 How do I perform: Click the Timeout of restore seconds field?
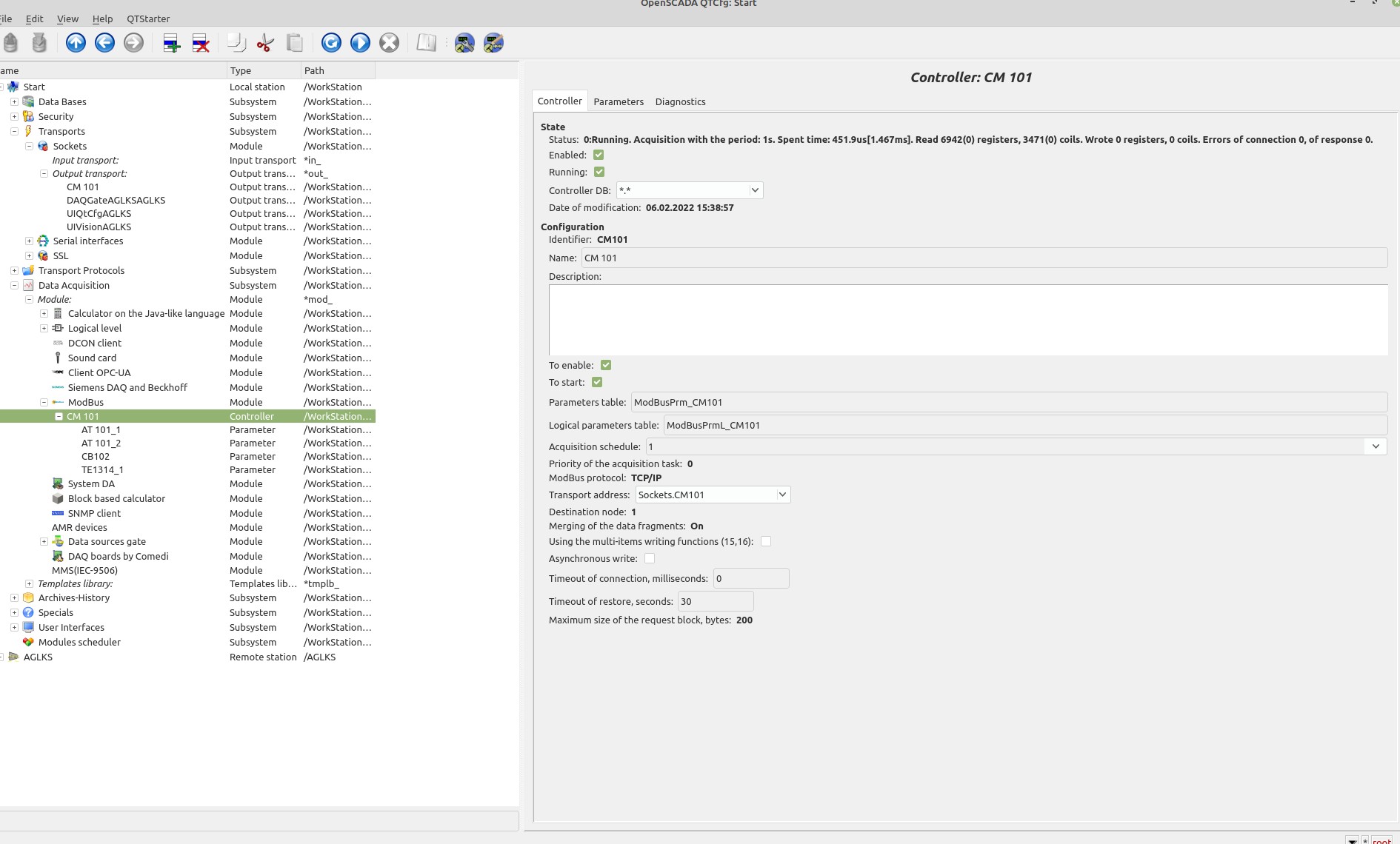(715, 601)
